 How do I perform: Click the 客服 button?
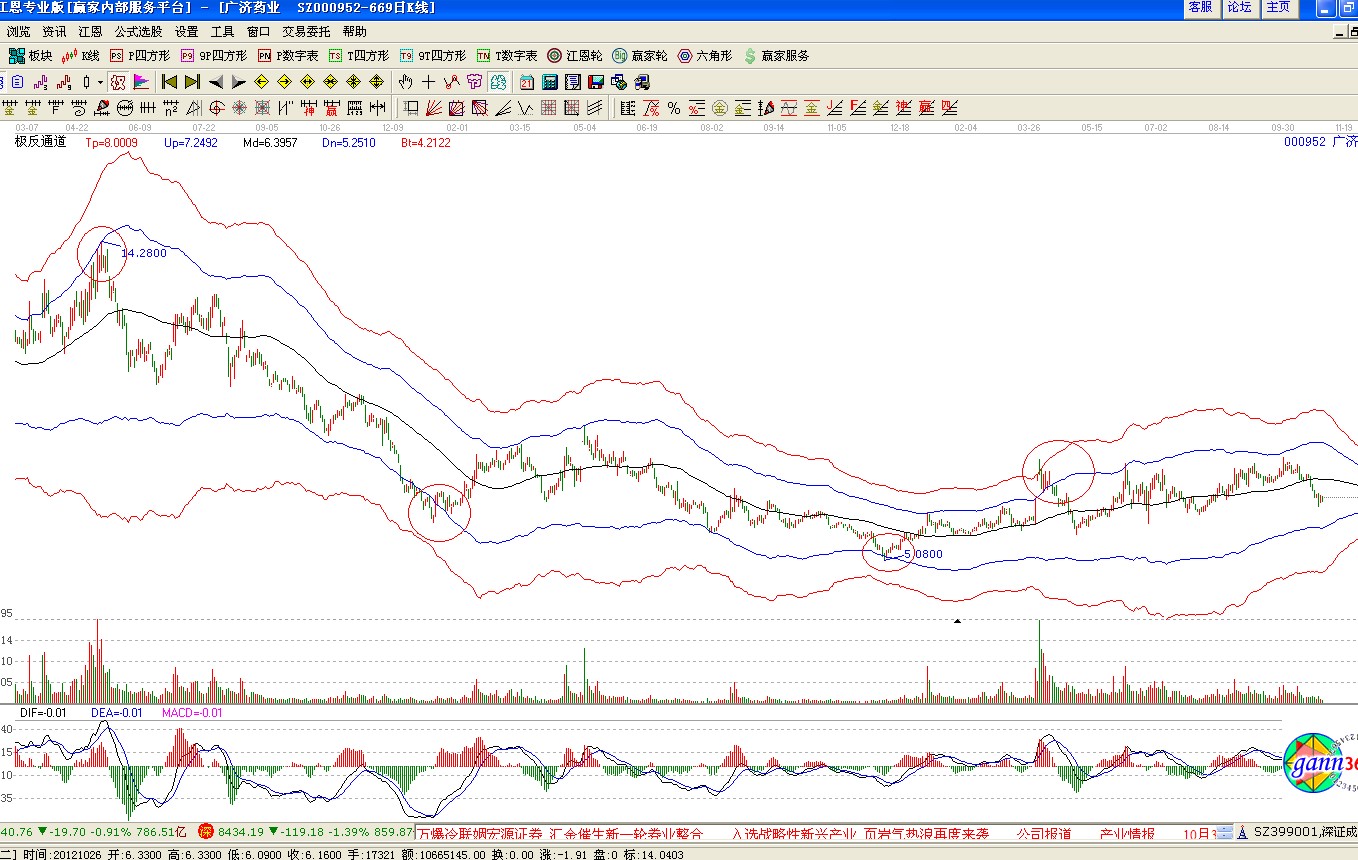[x=1200, y=7]
